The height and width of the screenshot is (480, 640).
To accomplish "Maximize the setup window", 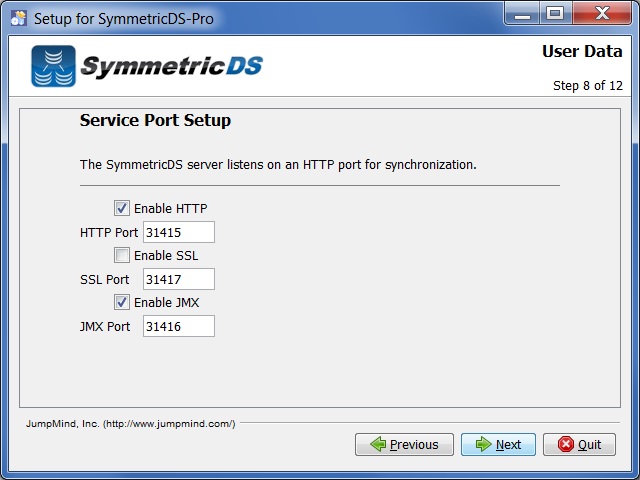I will 555,14.
